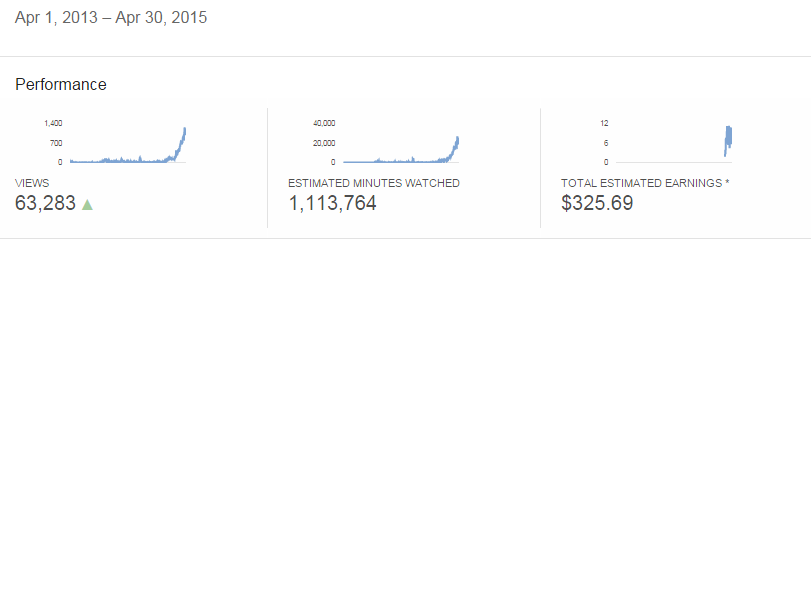Click the green upward trend arrow beside views
This screenshot has width=811, height=614.
tap(87, 204)
